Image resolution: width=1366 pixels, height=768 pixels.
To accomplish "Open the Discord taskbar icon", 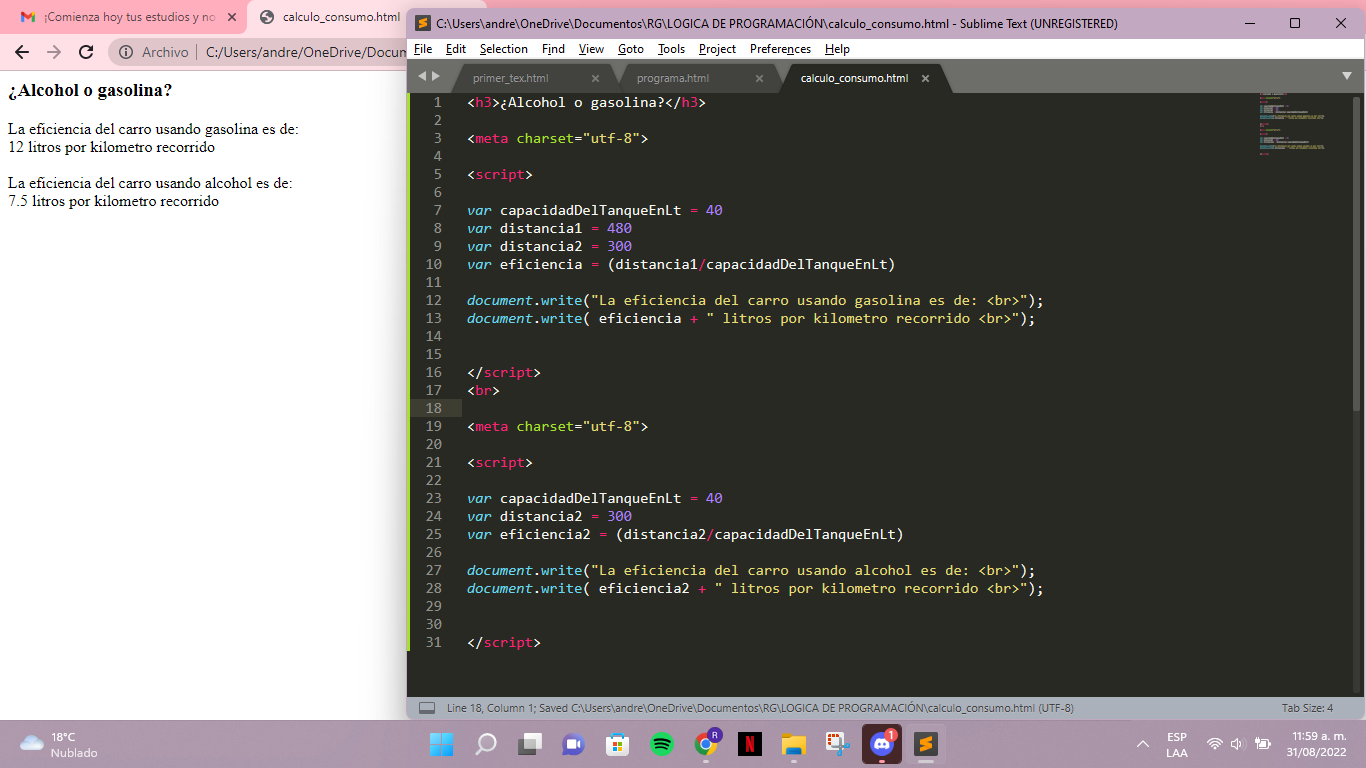I will click(882, 744).
